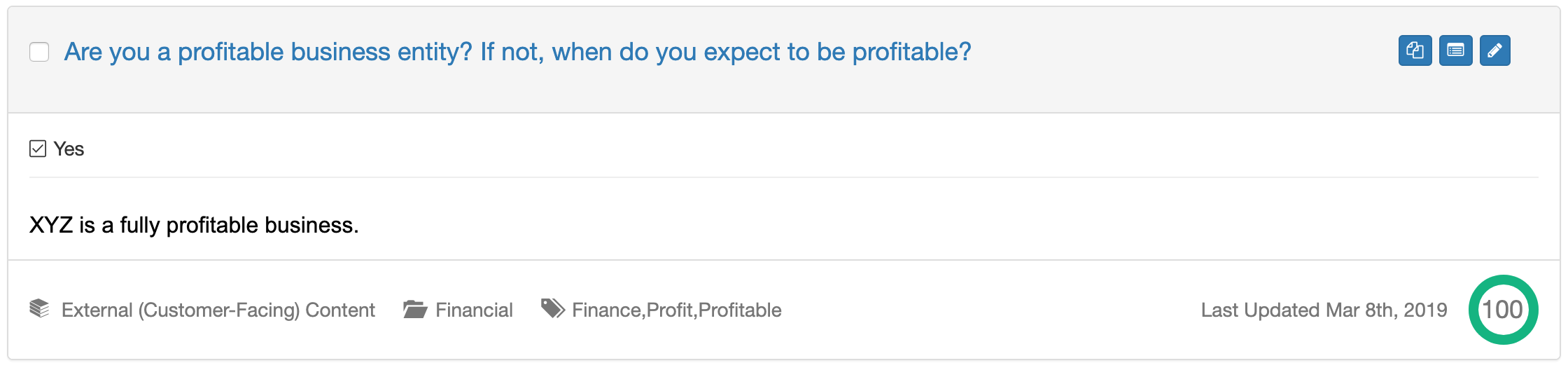The image size is (1568, 370).
Task: Tick the checkbox beside the profitable question
Action: click(x=39, y=52)
